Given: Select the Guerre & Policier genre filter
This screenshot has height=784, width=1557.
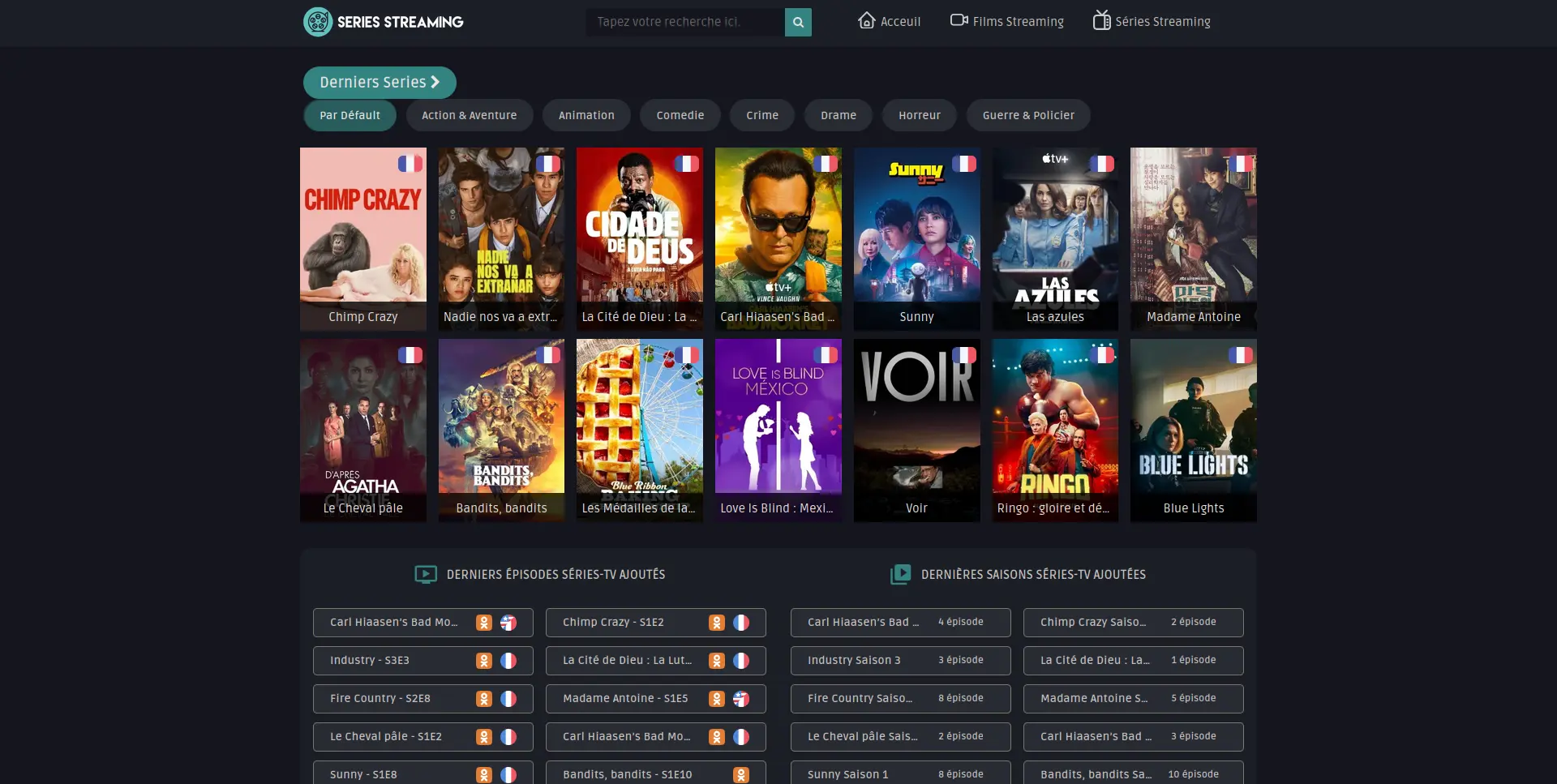Looking at the screenshot, I should pyautogui.click(x=1028, y=115).
